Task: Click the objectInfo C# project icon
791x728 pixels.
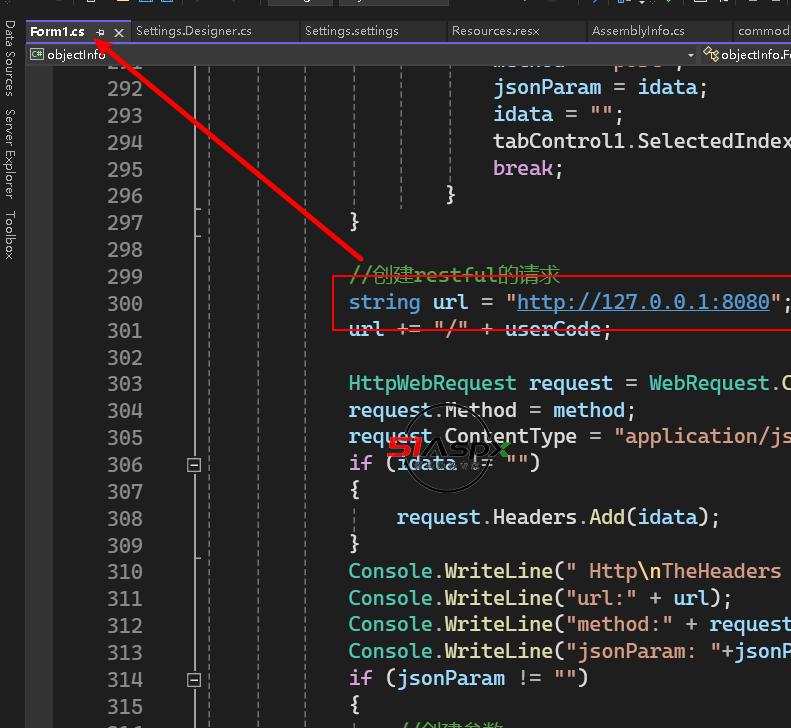Action: 37,55
